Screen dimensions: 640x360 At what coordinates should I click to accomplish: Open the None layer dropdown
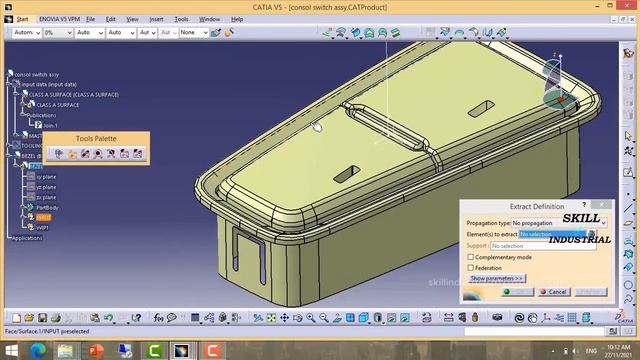point(193,32)
